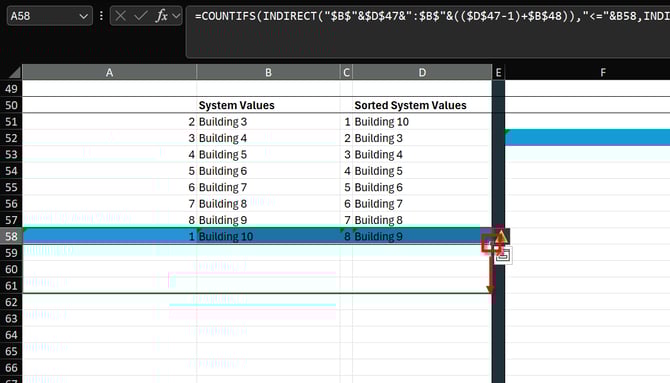Image resolution: width=670 pixels, height=383 pixels.
Task: Click the three-dot handle beside Name Box
Action: tap(101, 16)
